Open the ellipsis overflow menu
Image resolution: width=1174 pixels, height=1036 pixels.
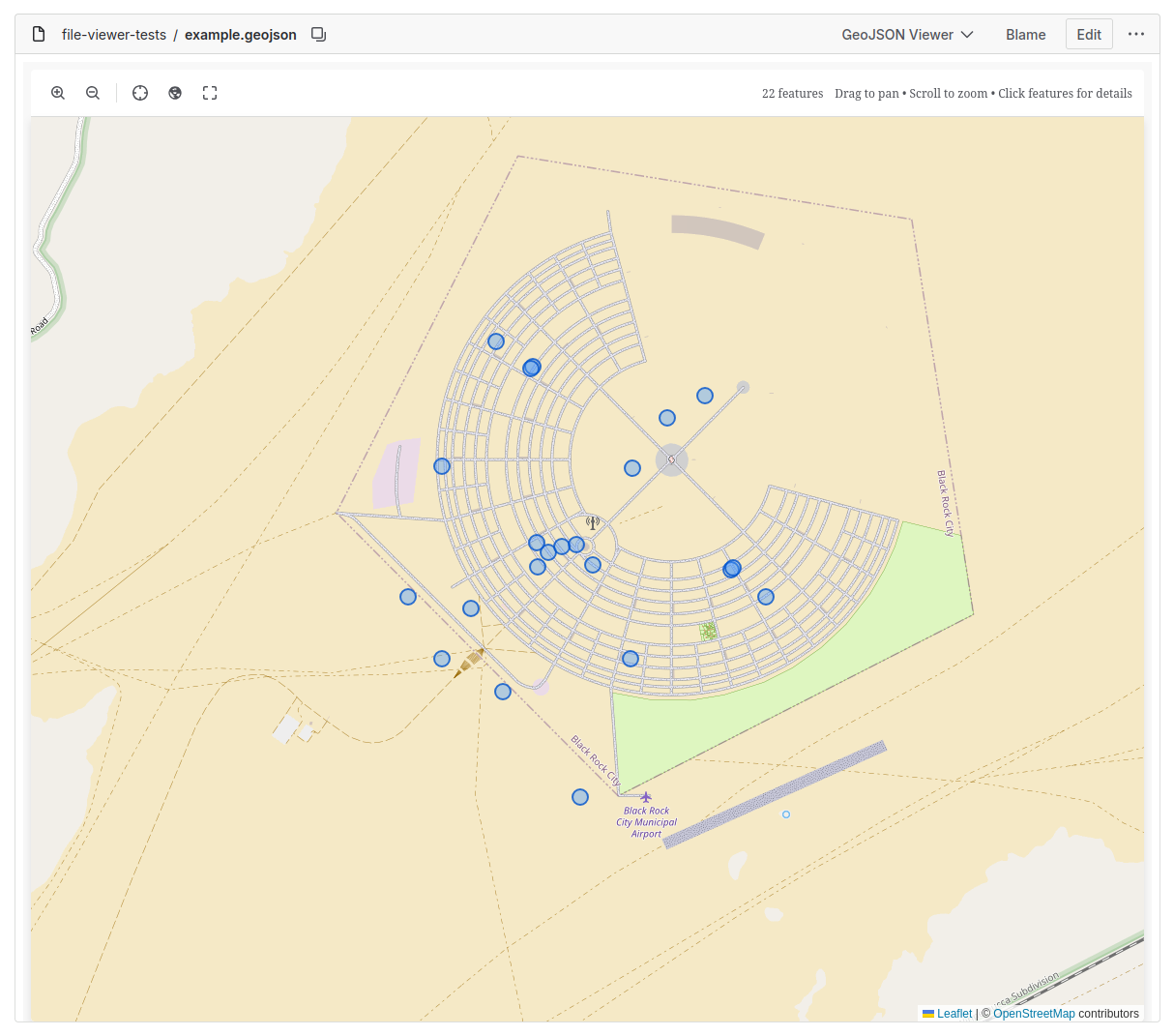point(1136,34)
